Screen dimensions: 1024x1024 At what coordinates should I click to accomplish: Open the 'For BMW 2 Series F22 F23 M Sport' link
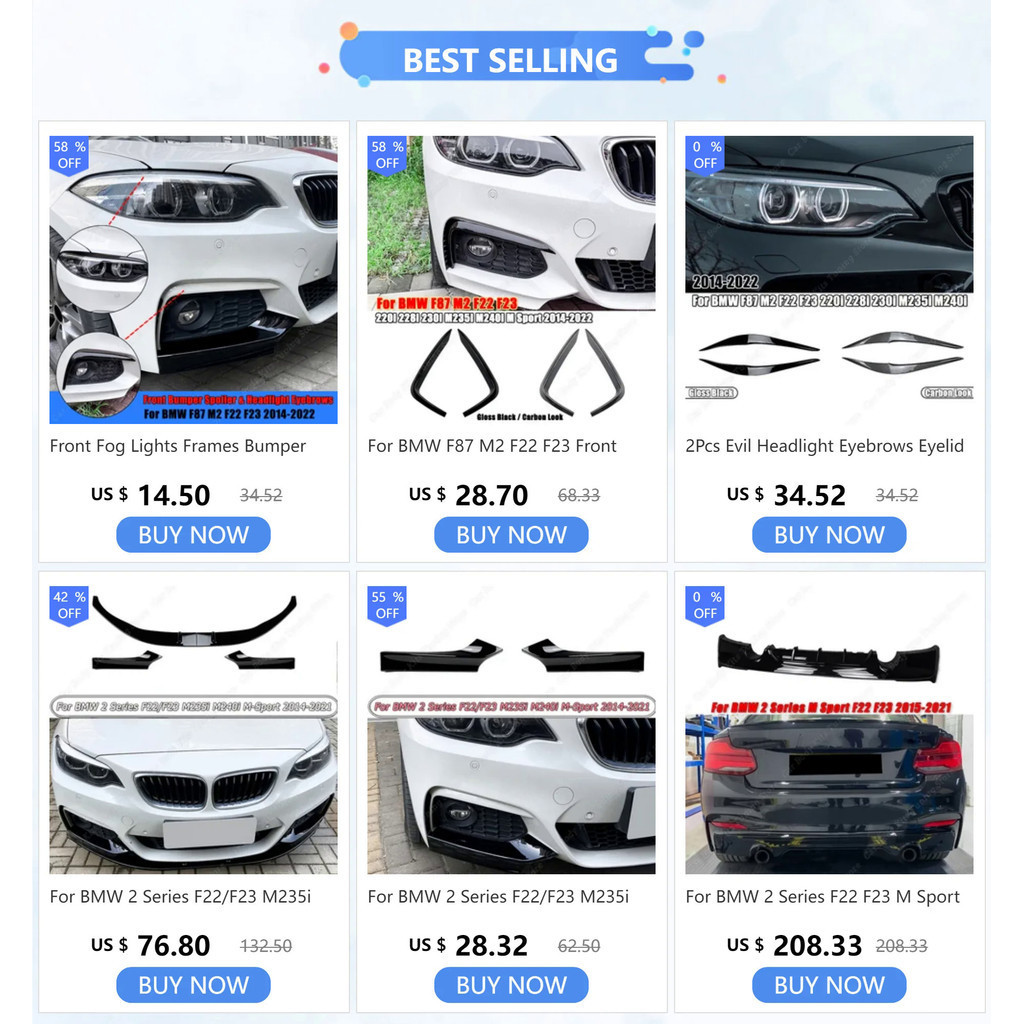822,897
